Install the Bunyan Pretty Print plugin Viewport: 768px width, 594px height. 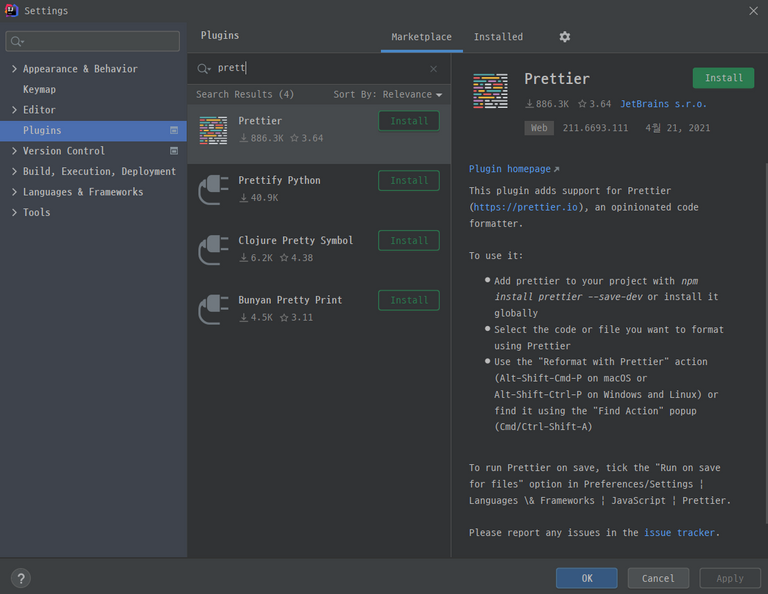point(409,300)
